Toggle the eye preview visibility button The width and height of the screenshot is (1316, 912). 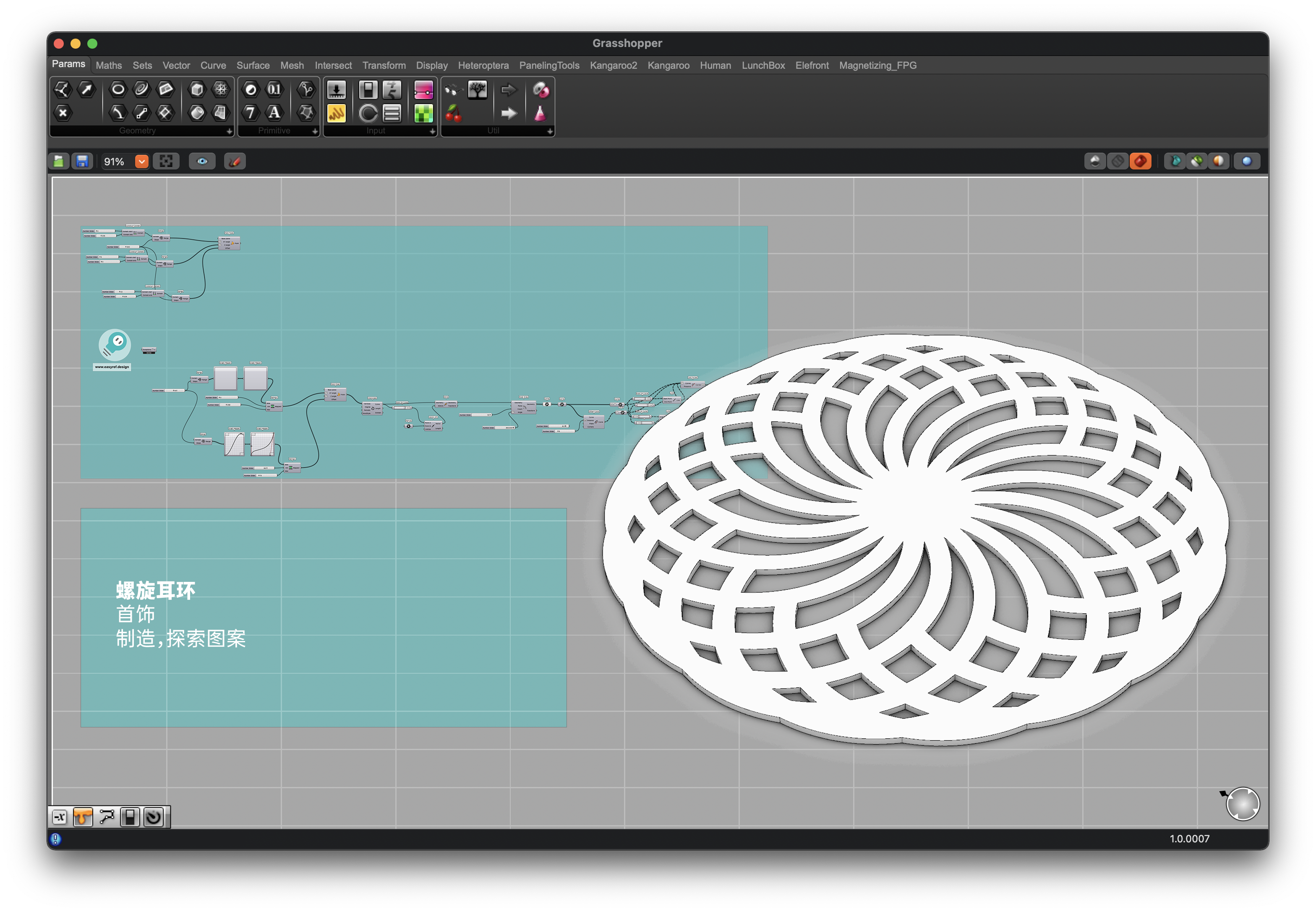(x=202, y=162)
